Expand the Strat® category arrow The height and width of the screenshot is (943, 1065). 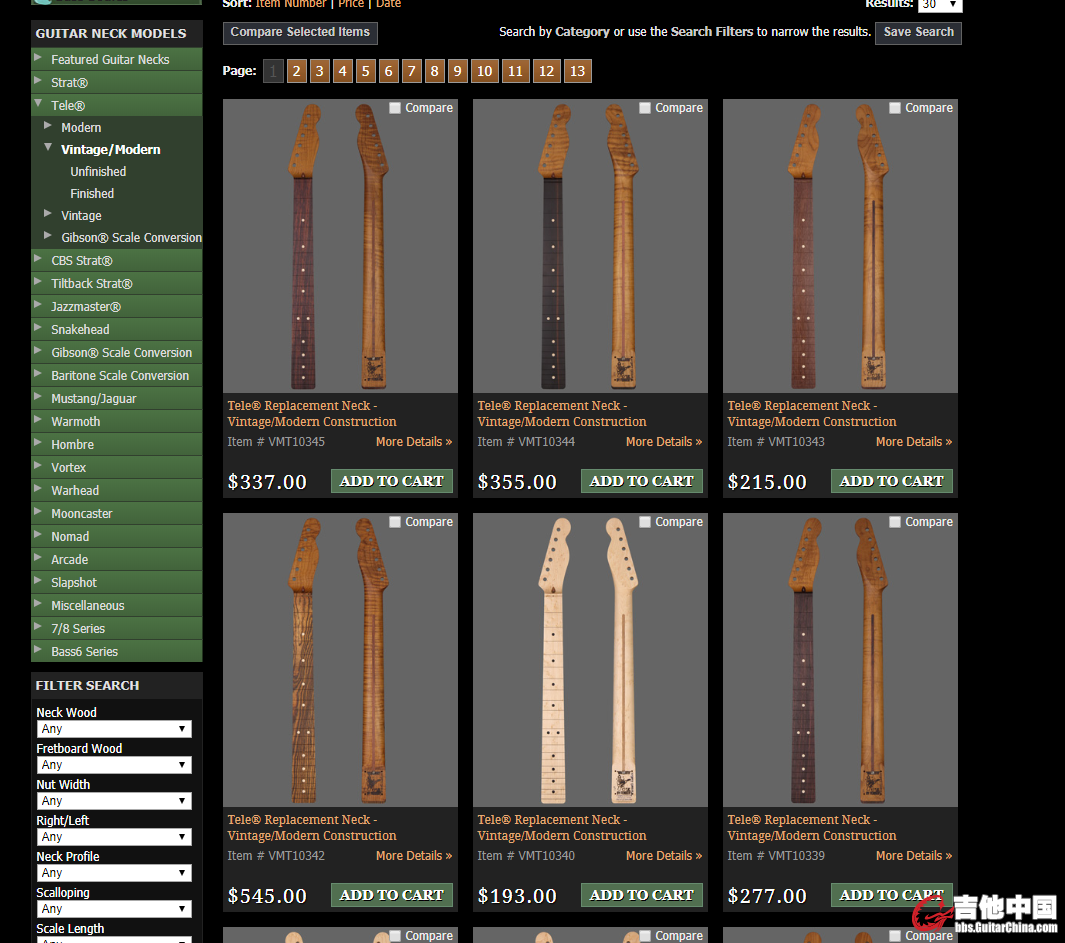click(x=39, y=82)
